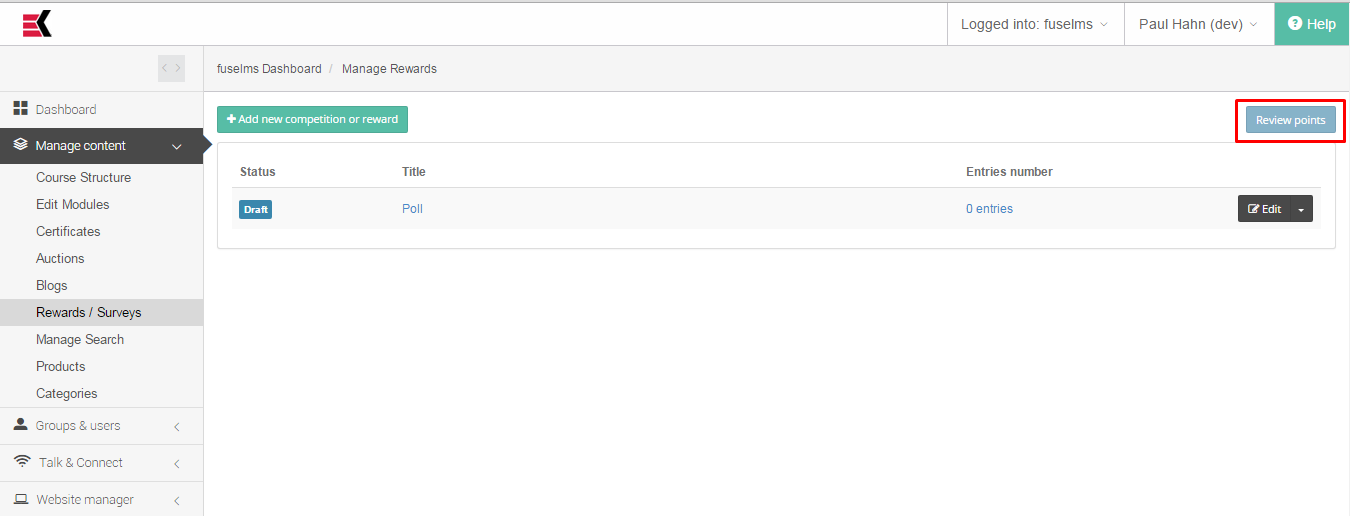Click the Dashboard grid icon

(x=20, y=108)
